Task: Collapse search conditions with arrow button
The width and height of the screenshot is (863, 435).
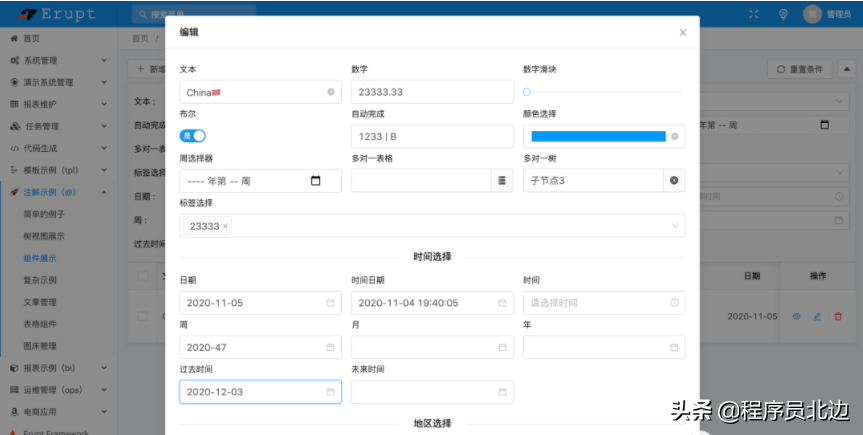Action: [846, 69]
